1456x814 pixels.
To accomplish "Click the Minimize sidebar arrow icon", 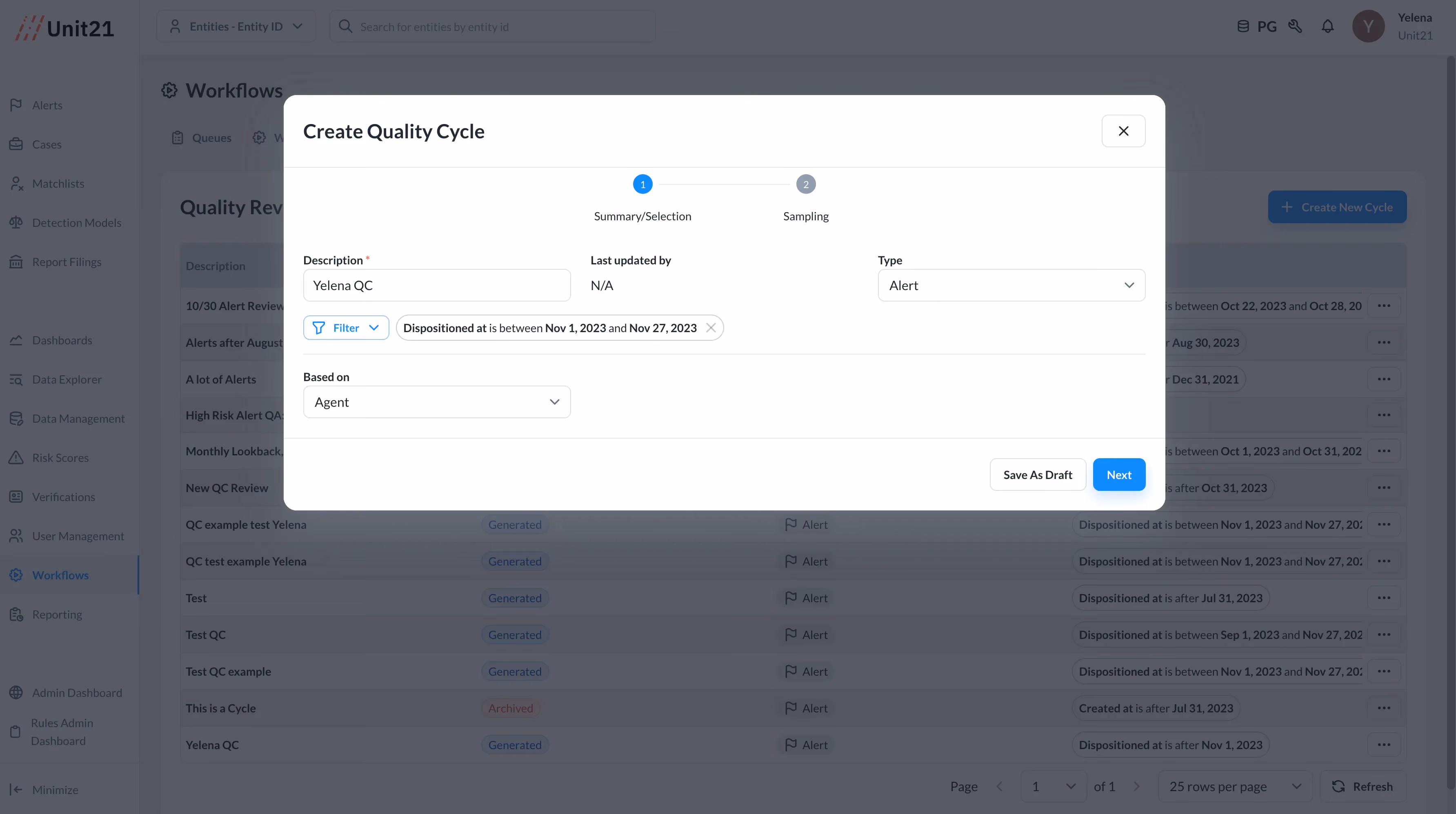I will (16, 790).
